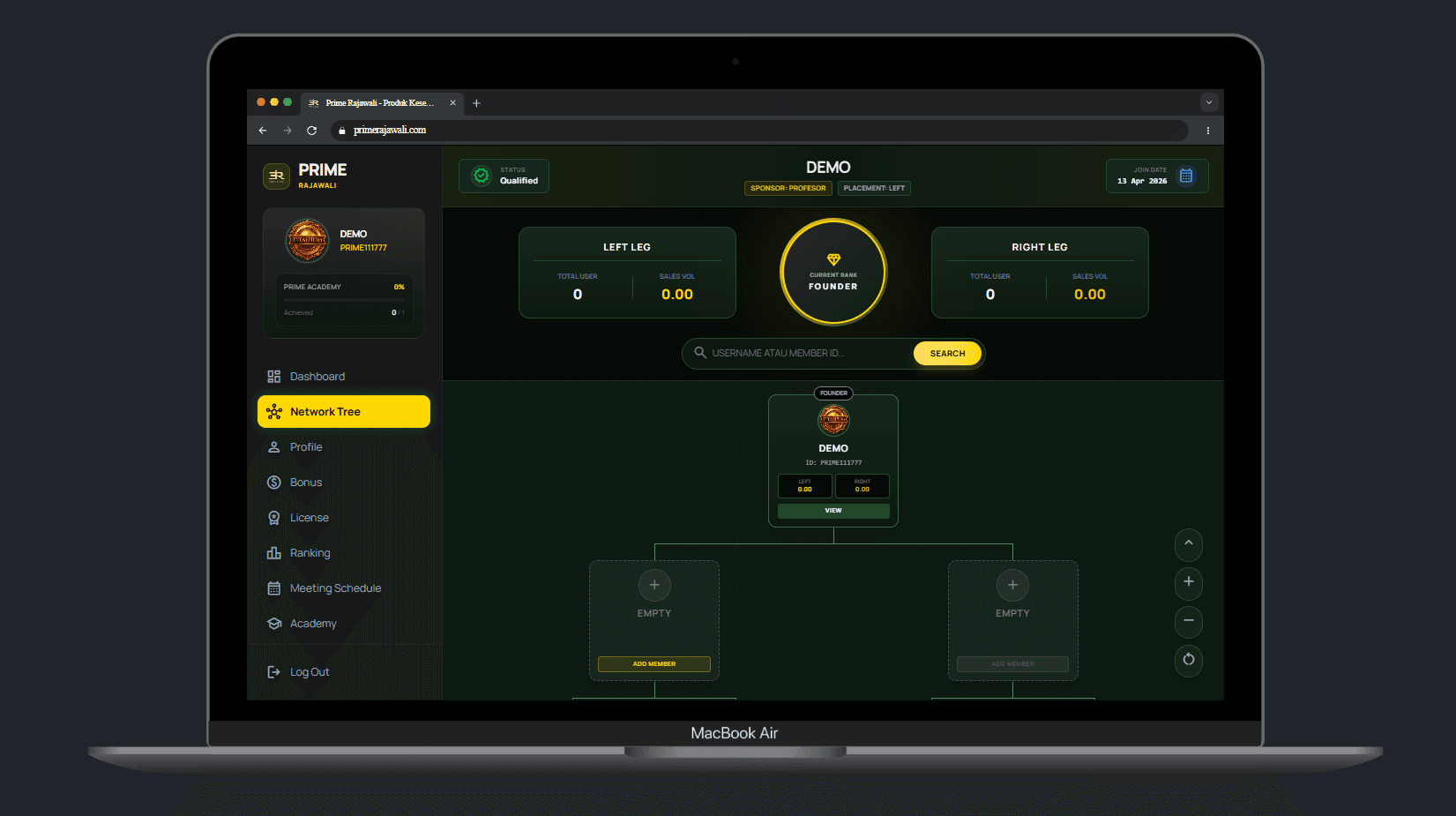1456x816 pixels.
Task: Click the FOUNDER tag above DEMO node
Action: click(833, 393)
